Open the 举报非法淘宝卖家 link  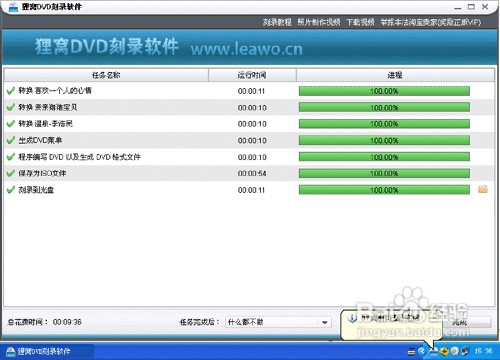tap(431, 22)
